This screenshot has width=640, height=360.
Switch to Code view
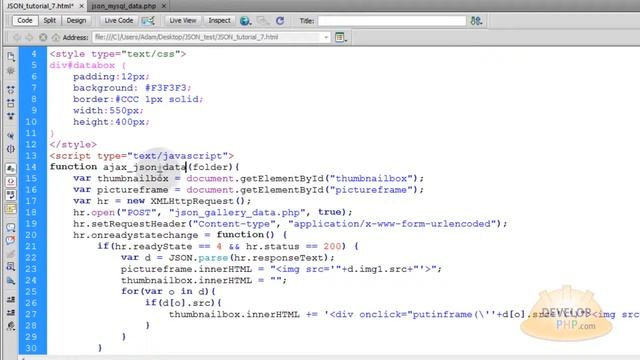(25, 20)
